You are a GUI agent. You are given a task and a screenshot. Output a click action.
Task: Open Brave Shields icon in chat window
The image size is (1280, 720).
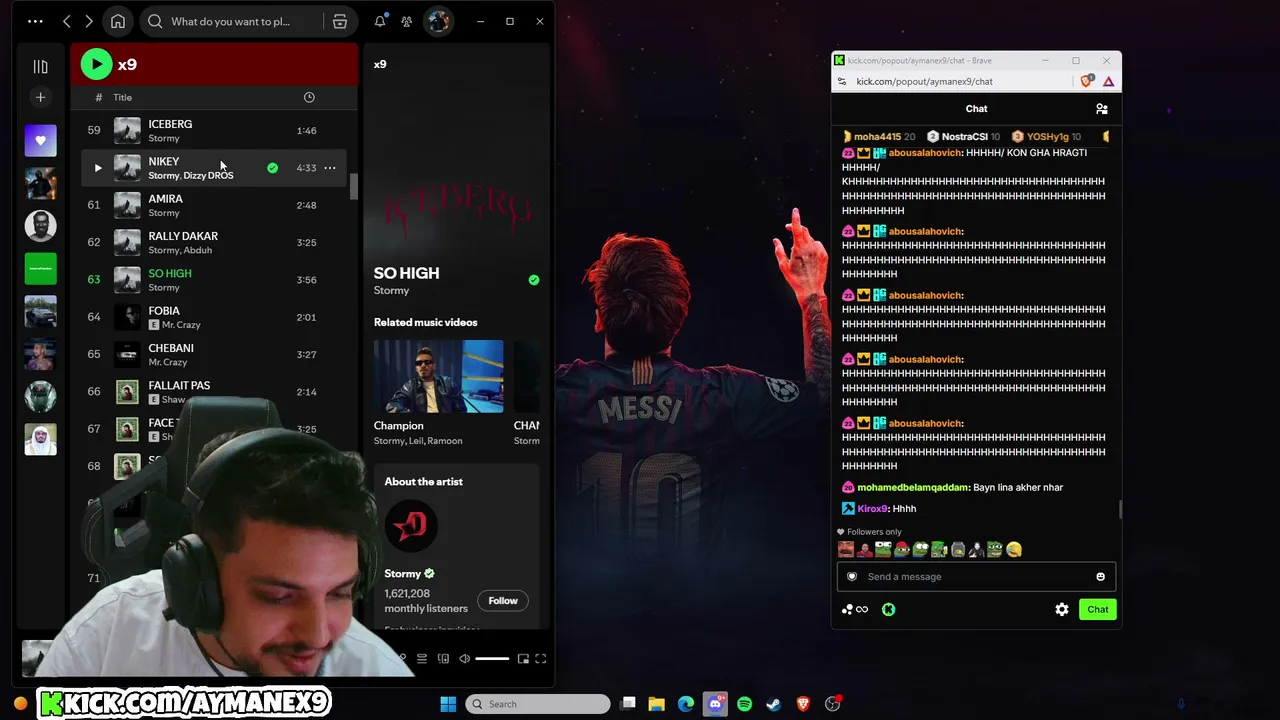[1087, 82]
